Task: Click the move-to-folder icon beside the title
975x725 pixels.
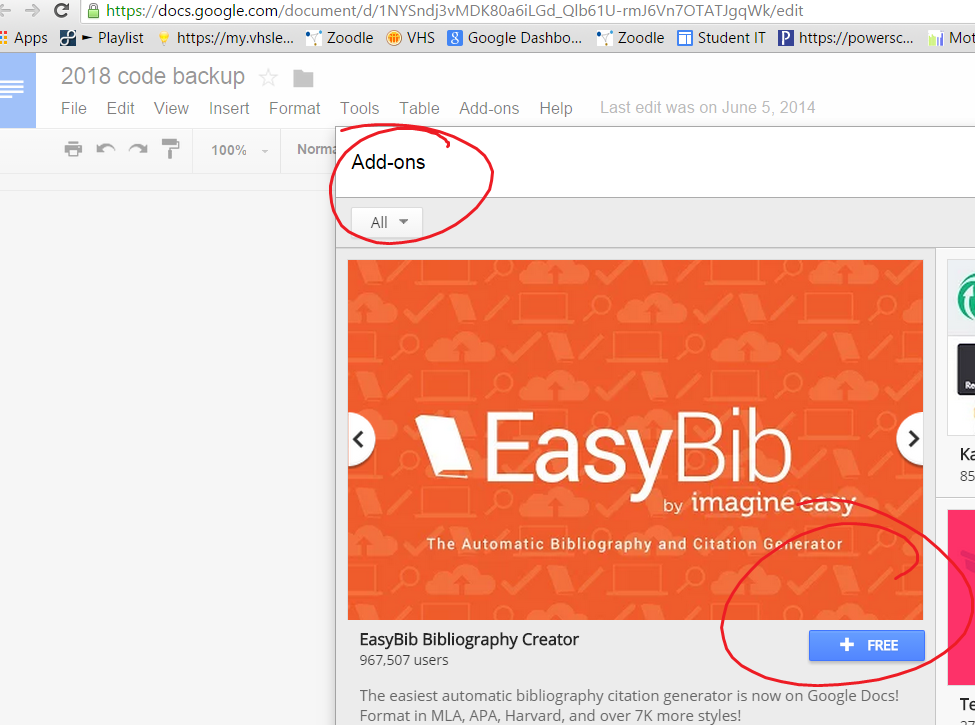Action: click(x=303, y=78)
